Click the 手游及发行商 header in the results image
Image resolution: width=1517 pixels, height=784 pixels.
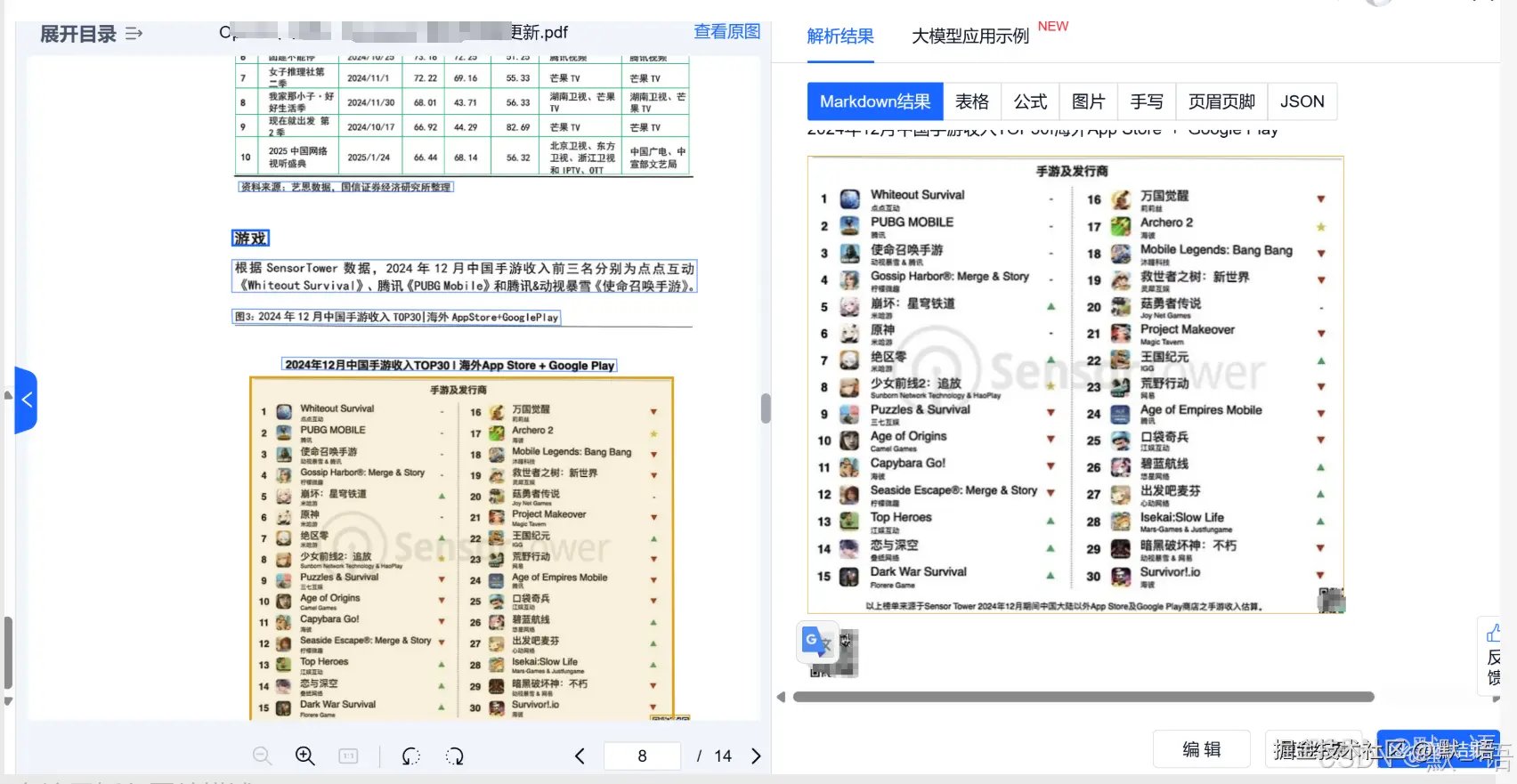point(1072,171)
